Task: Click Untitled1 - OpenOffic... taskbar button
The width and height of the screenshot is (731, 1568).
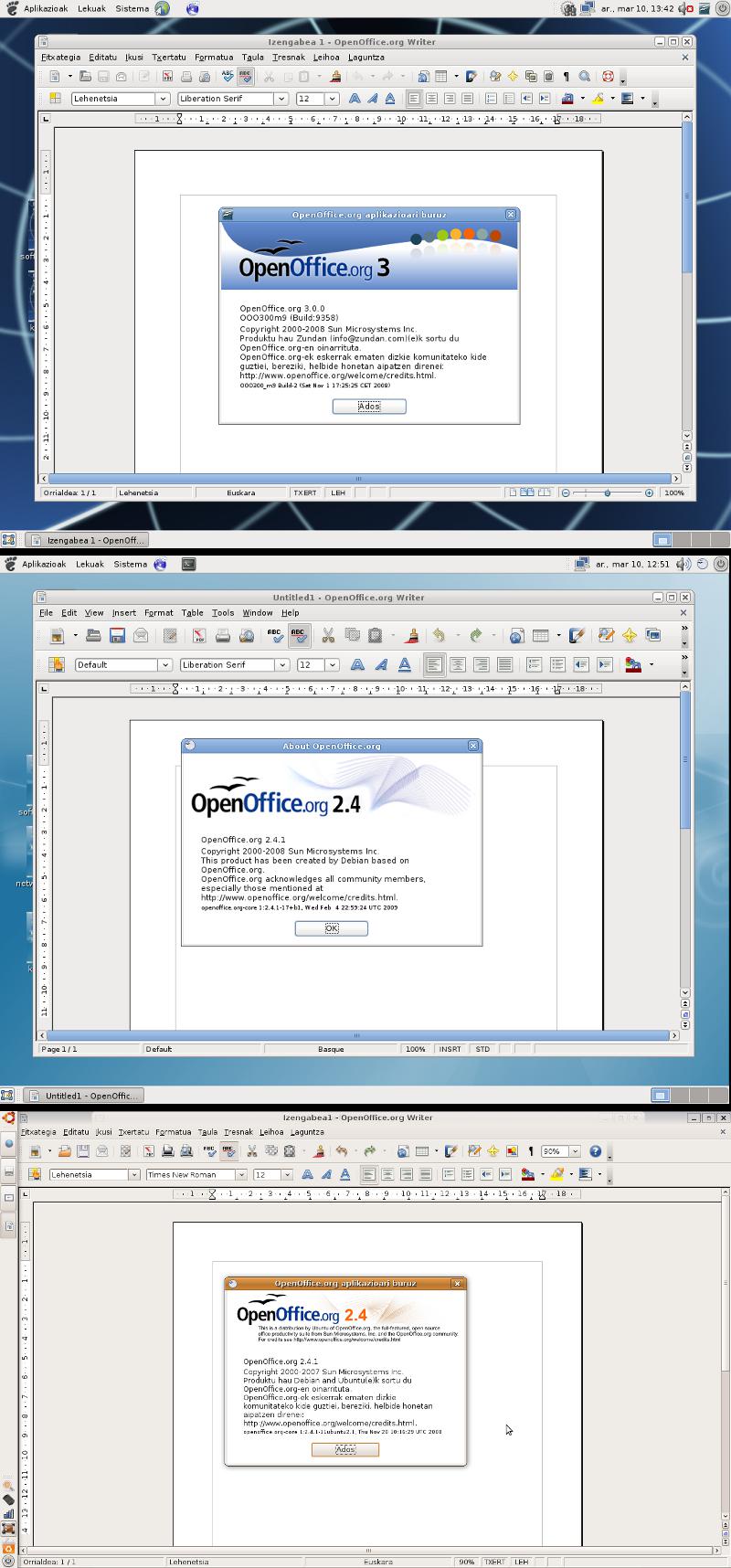Action: click(x=84, y=1096)
